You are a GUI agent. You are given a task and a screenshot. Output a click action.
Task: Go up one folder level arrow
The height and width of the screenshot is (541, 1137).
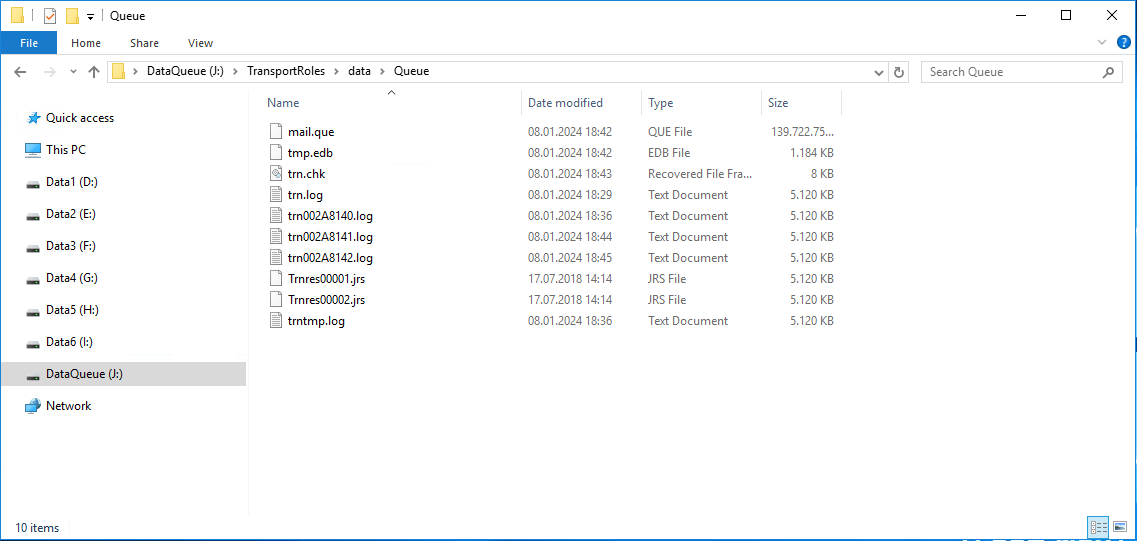(94, 72)
